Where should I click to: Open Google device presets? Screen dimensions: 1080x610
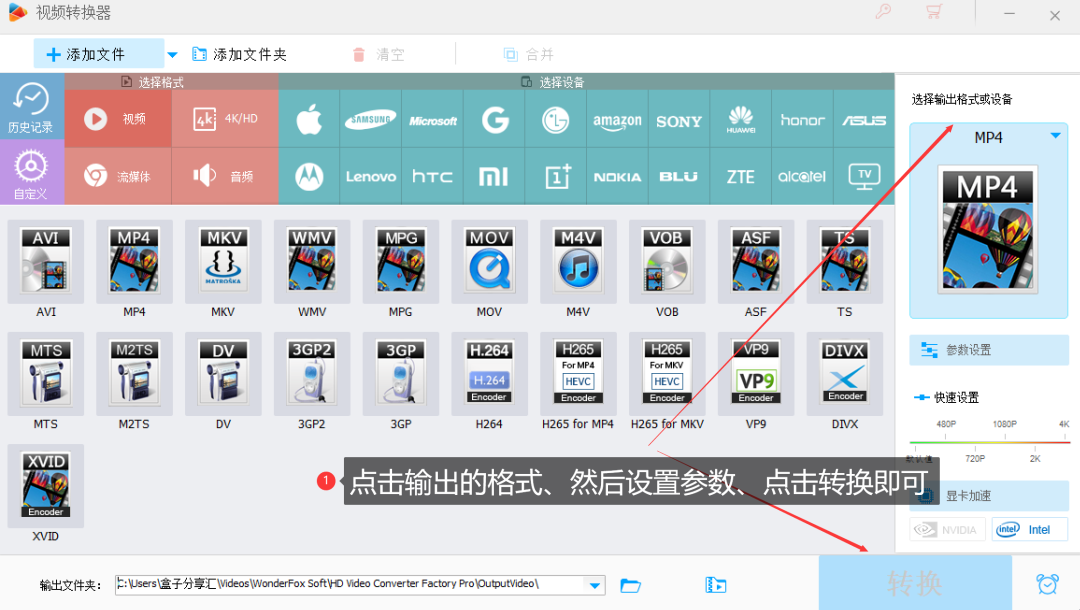tap(495, 119)
